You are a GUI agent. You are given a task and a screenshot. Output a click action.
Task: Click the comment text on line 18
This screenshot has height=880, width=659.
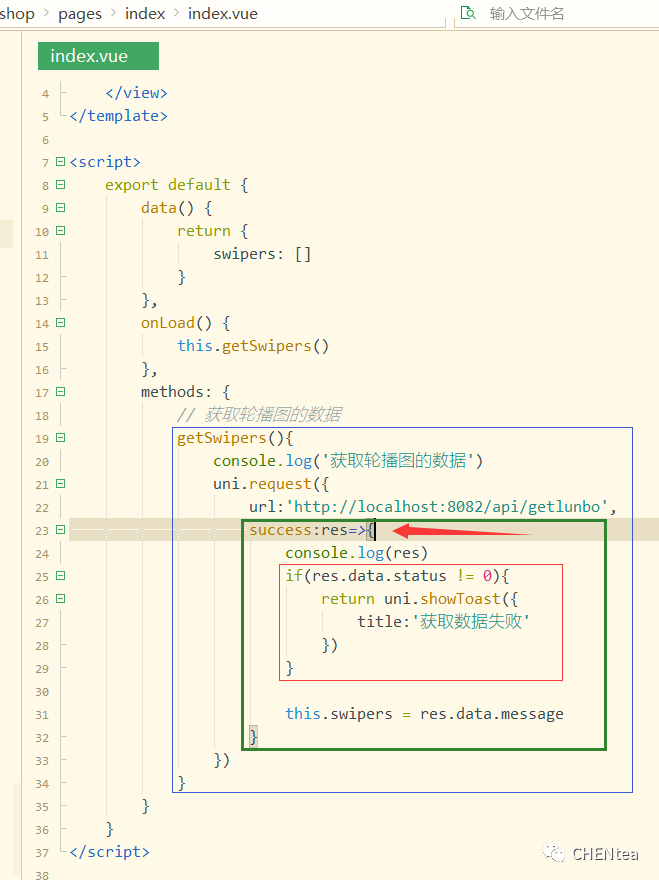[259, 415]
